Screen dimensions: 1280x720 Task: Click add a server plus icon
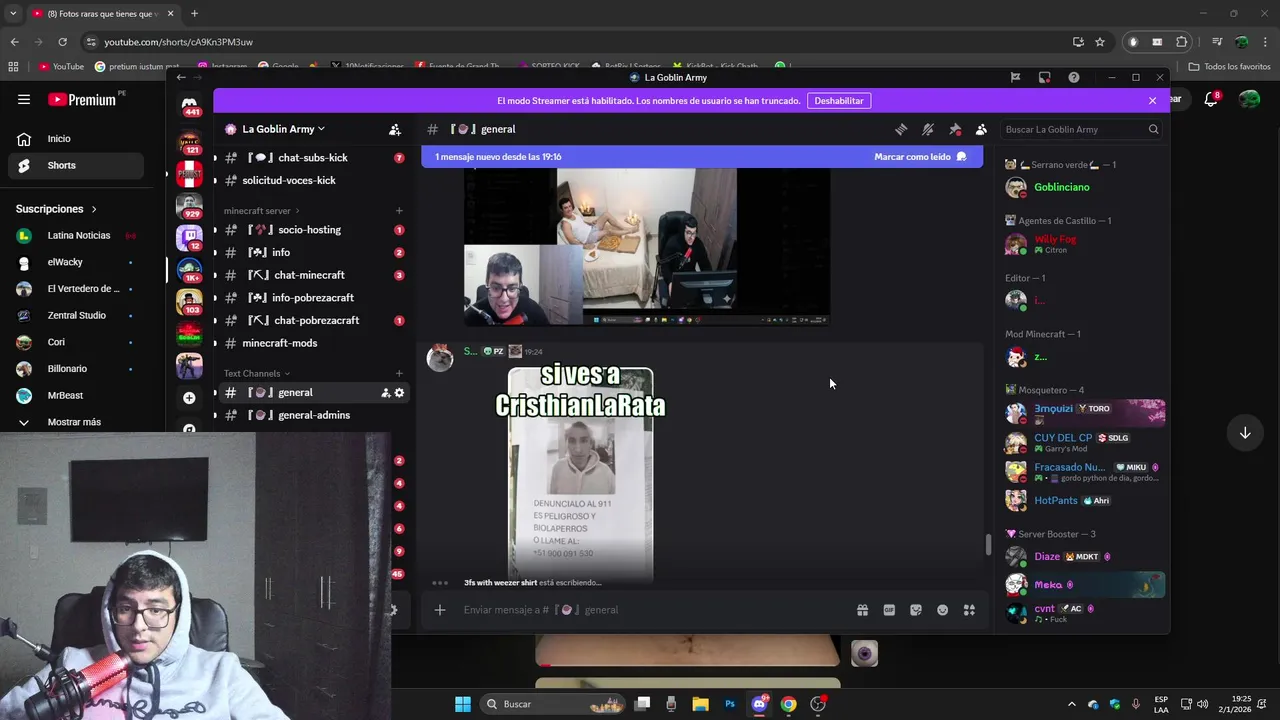click(189, 398)
